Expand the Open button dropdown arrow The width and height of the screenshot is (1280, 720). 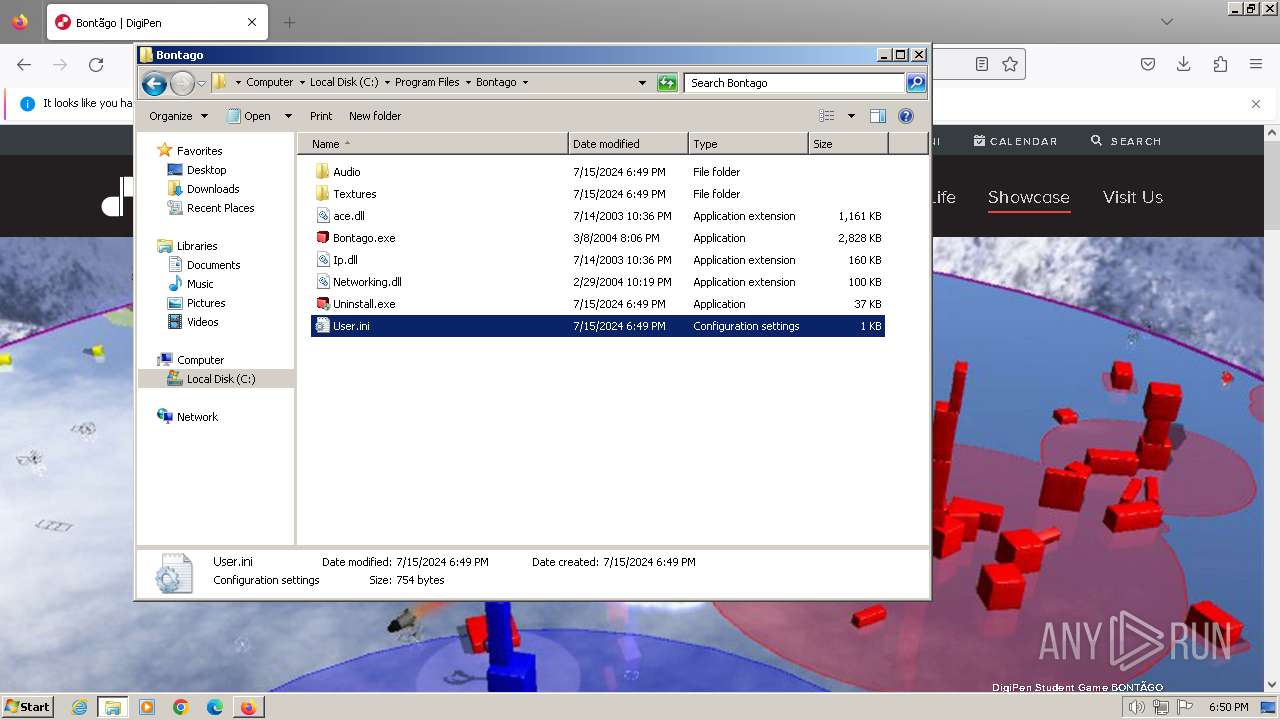click(x=288, y=116)
